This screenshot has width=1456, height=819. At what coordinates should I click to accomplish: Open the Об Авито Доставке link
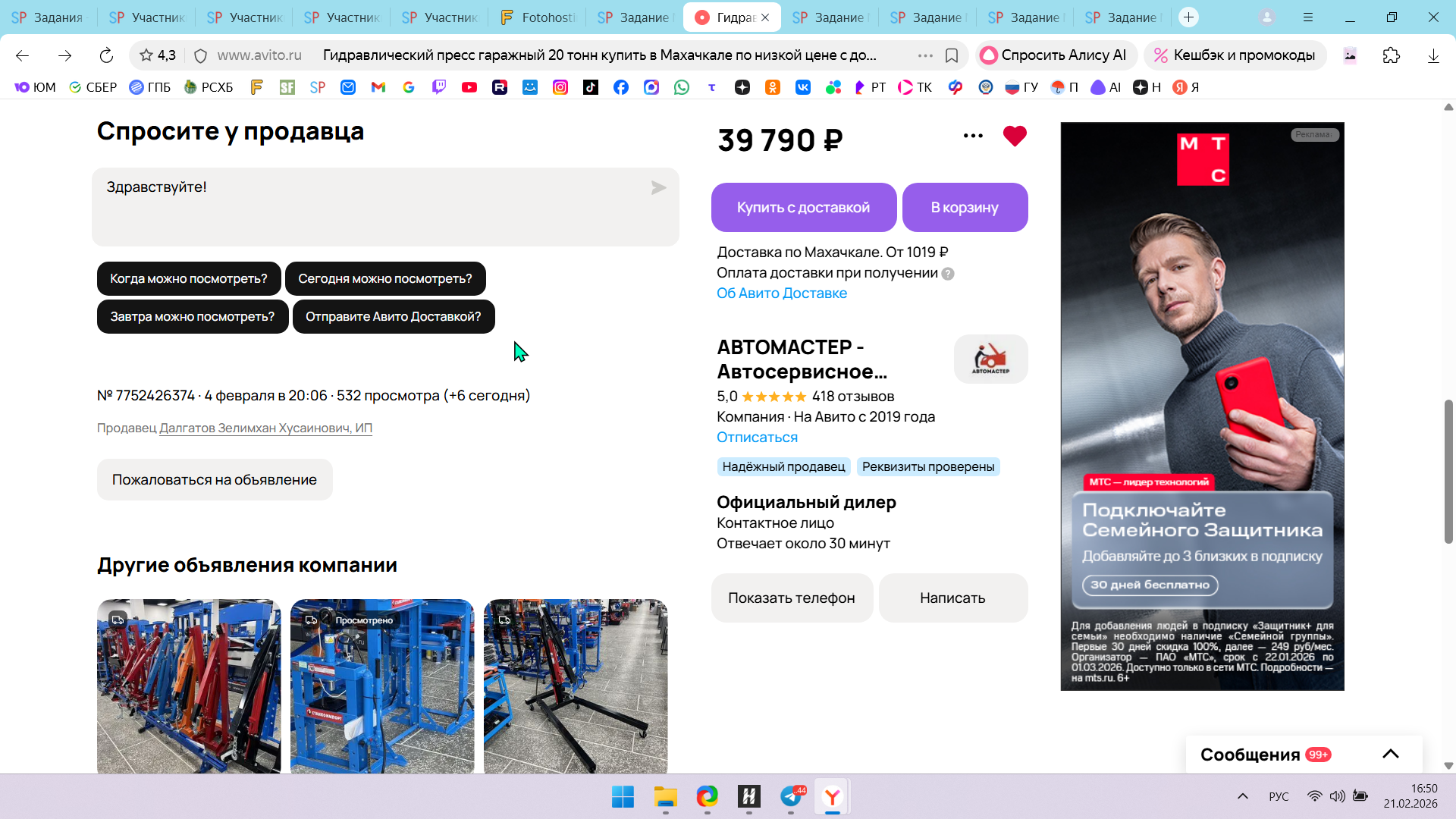point(782,293)
